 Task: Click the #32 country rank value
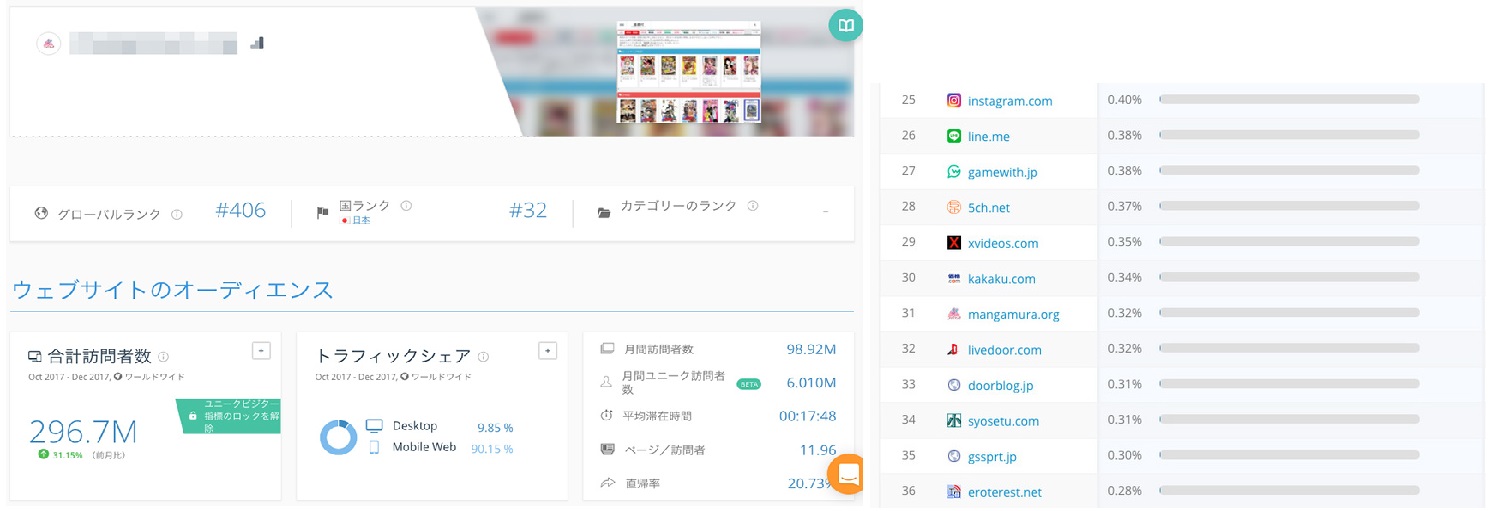pyautogui.click(x=528, y=211)
